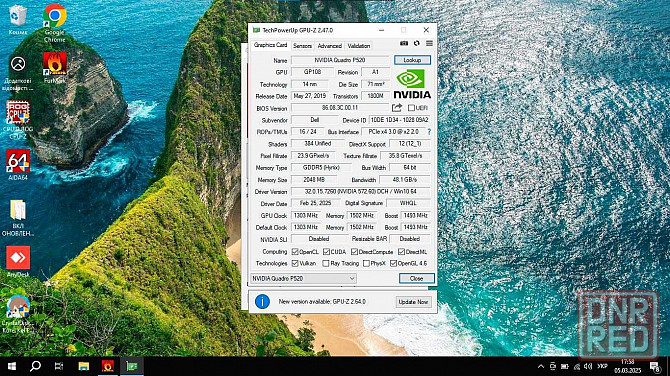
Task: Open Google Chrome desktop shortcut
Action: coord(55,22)
